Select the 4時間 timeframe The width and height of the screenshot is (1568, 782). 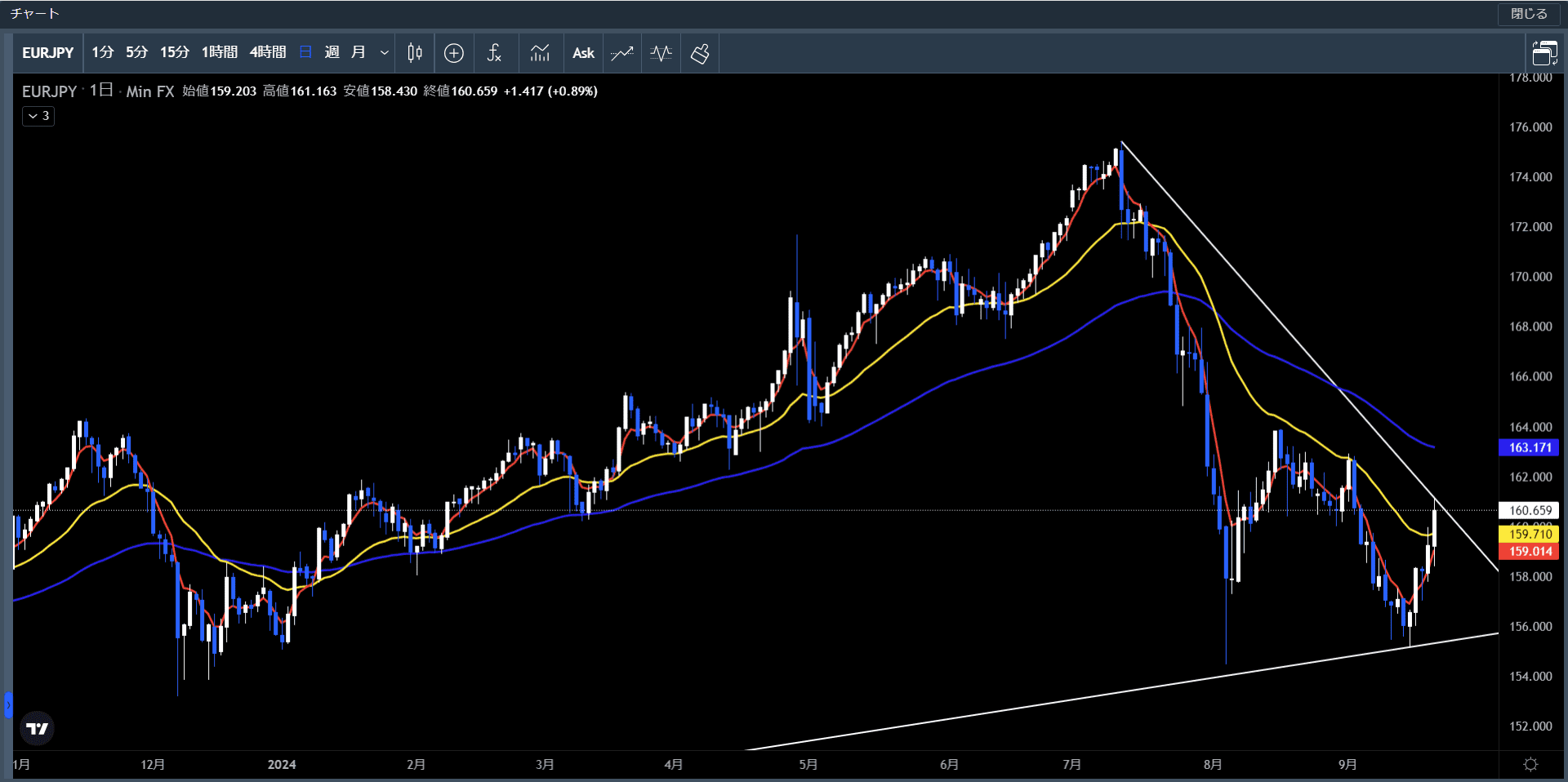pos(268,52)
